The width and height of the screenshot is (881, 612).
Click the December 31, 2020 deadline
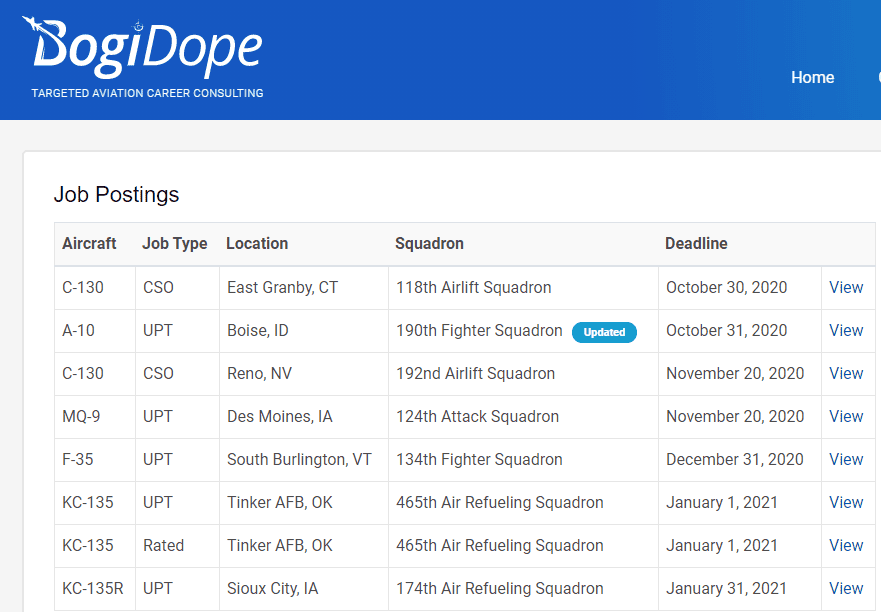[735, 459]
